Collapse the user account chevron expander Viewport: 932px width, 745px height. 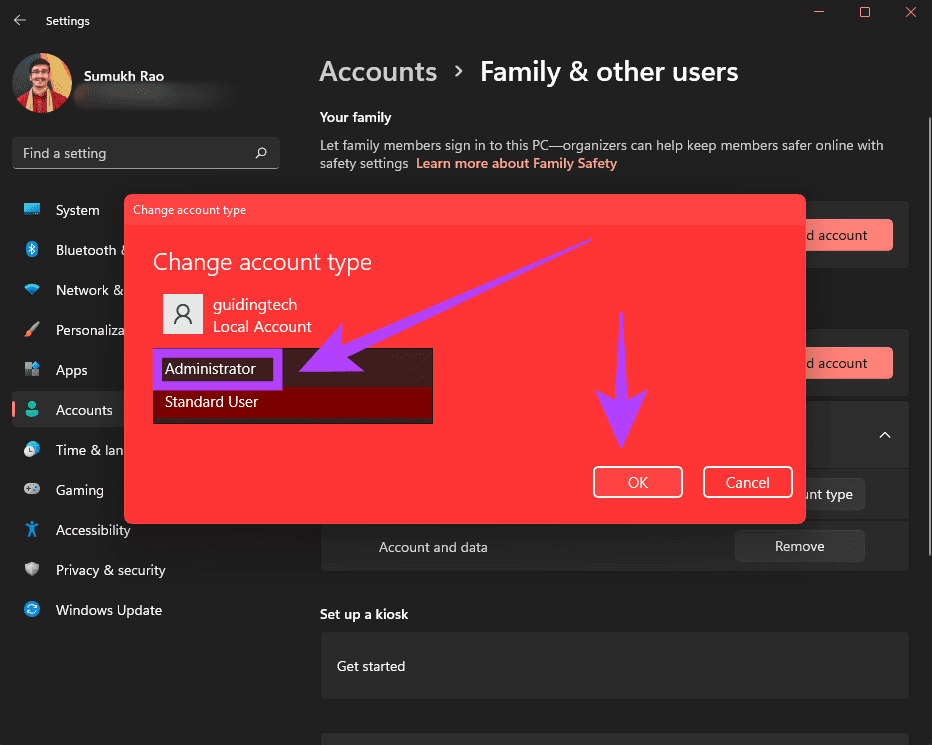point(884,435)
